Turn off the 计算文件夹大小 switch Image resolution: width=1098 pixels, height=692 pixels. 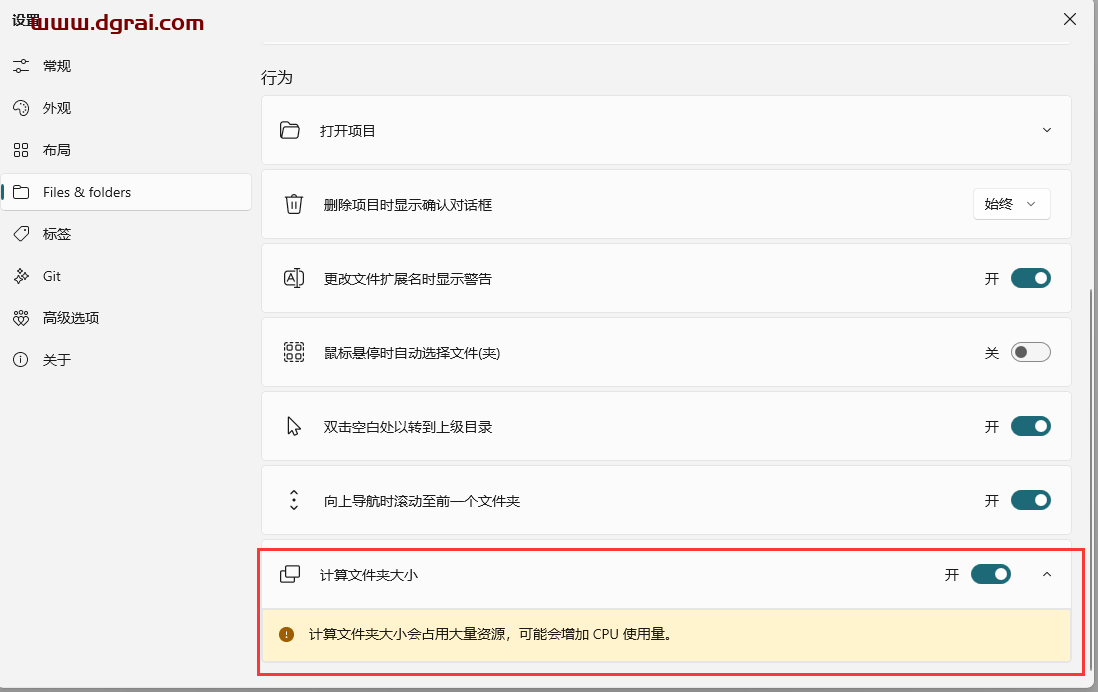991,574
